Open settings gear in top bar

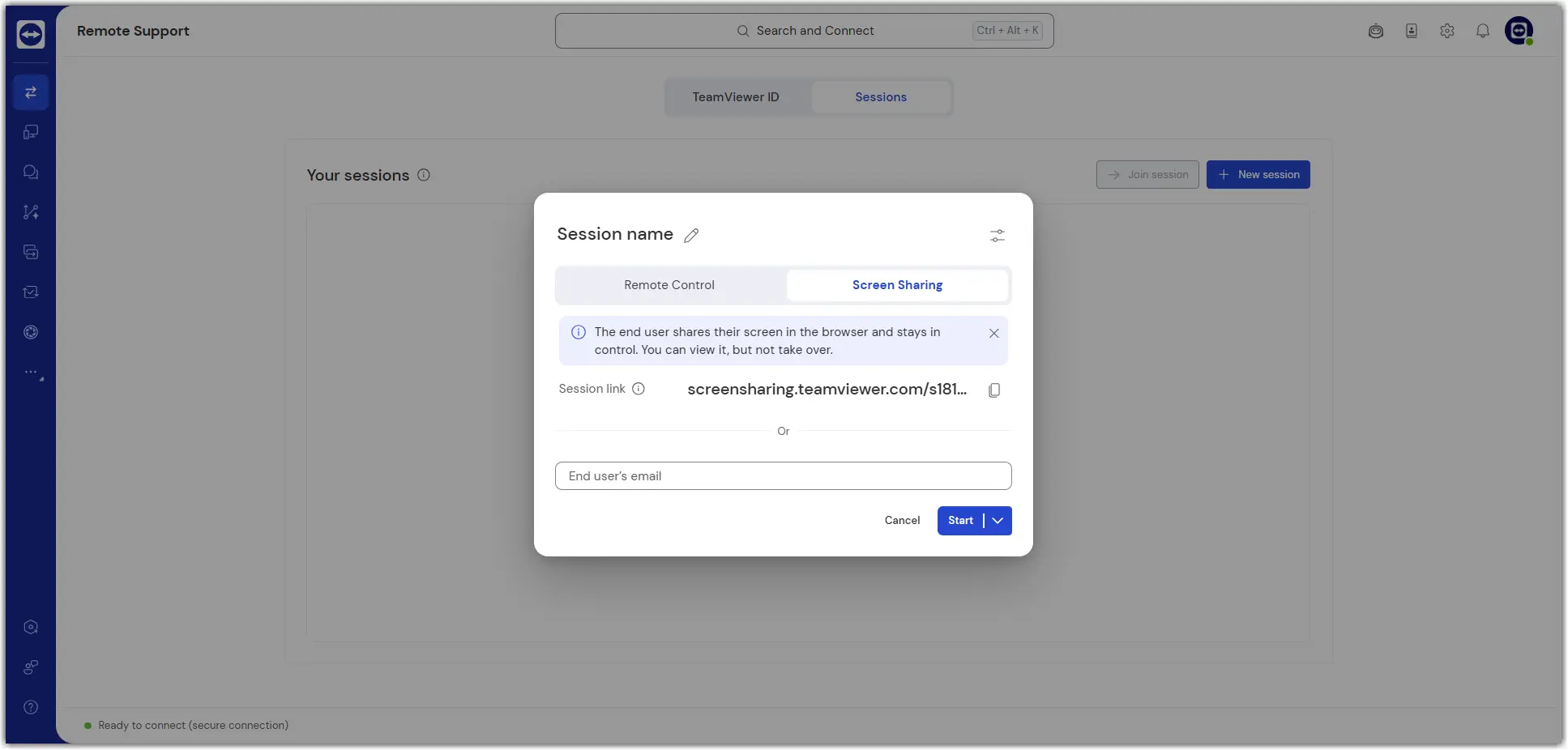tap(1447, 31)
